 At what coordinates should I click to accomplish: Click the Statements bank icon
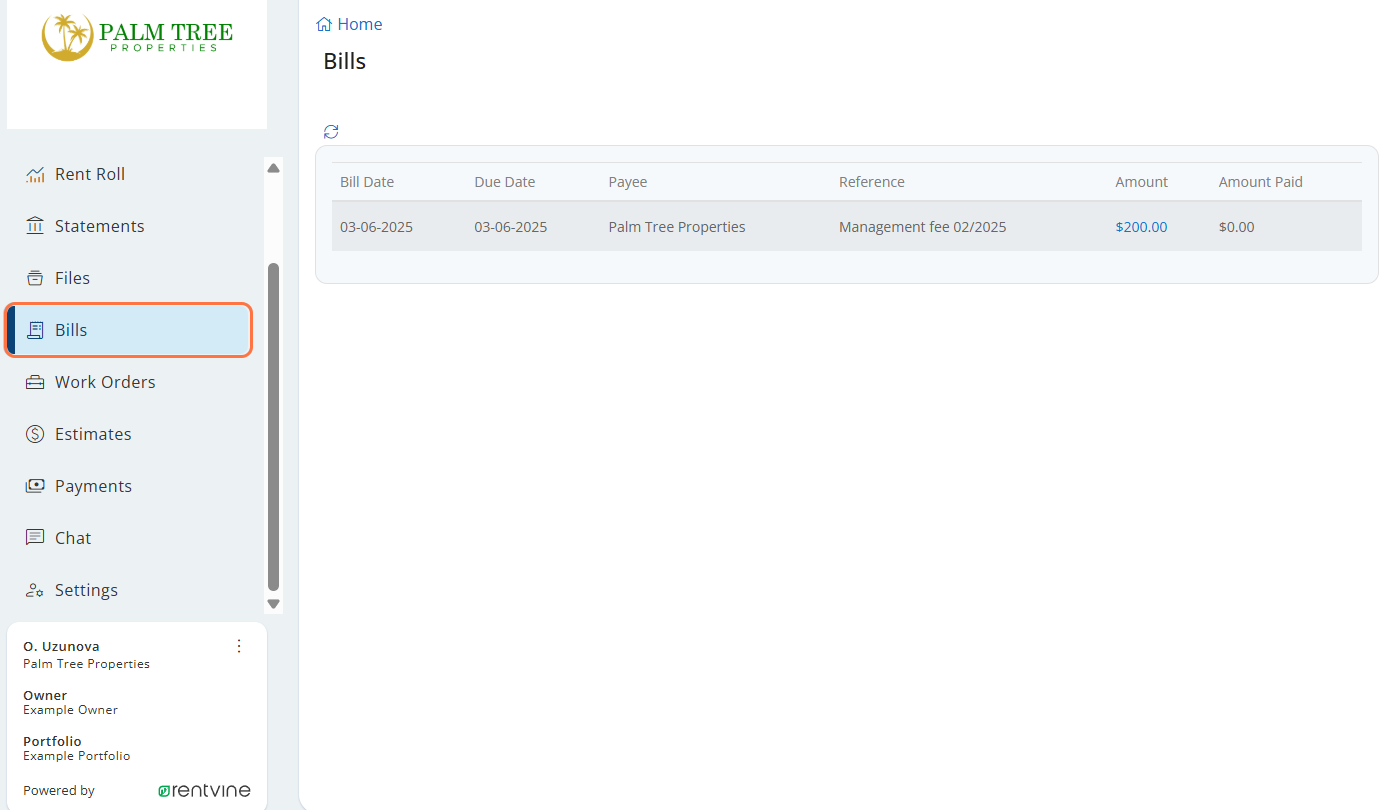click(35, 226)
